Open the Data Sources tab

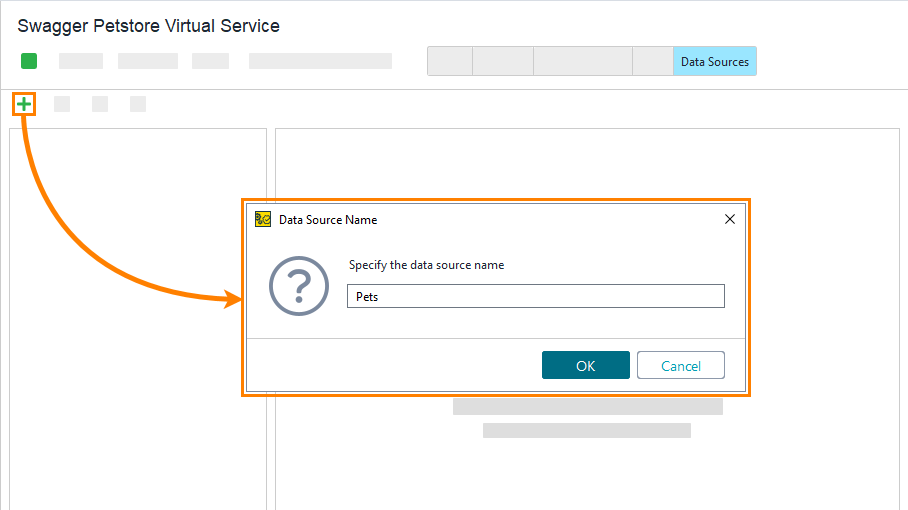pyautogui.click(x=715, y=61)
